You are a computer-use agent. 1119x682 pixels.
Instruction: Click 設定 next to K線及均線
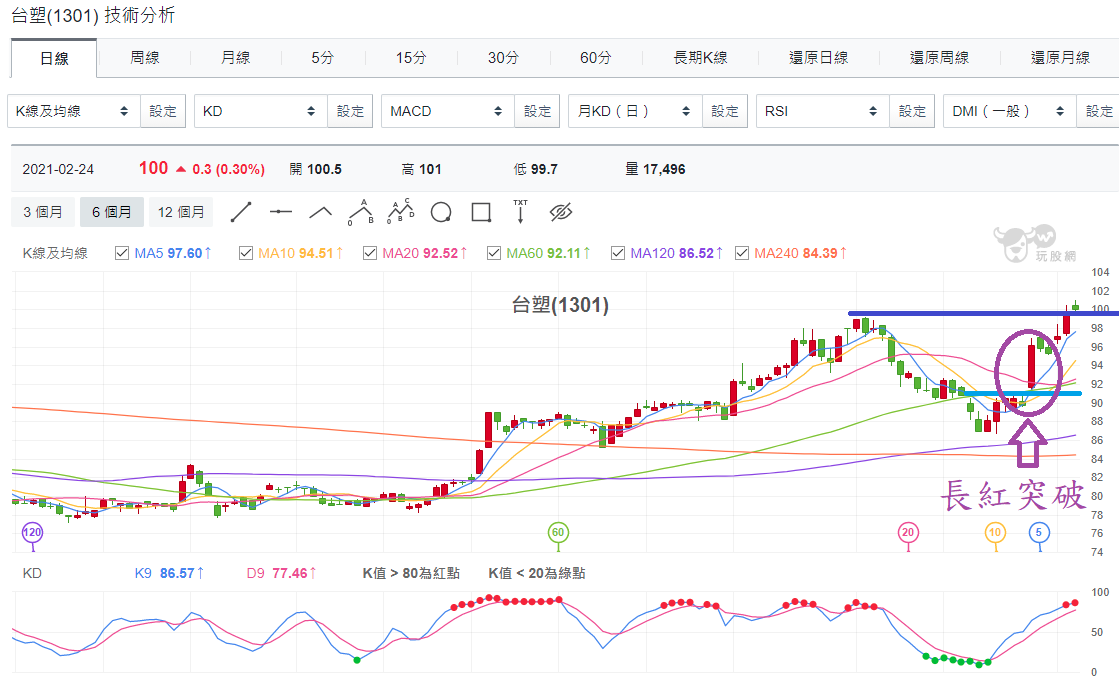coord(163,111)
